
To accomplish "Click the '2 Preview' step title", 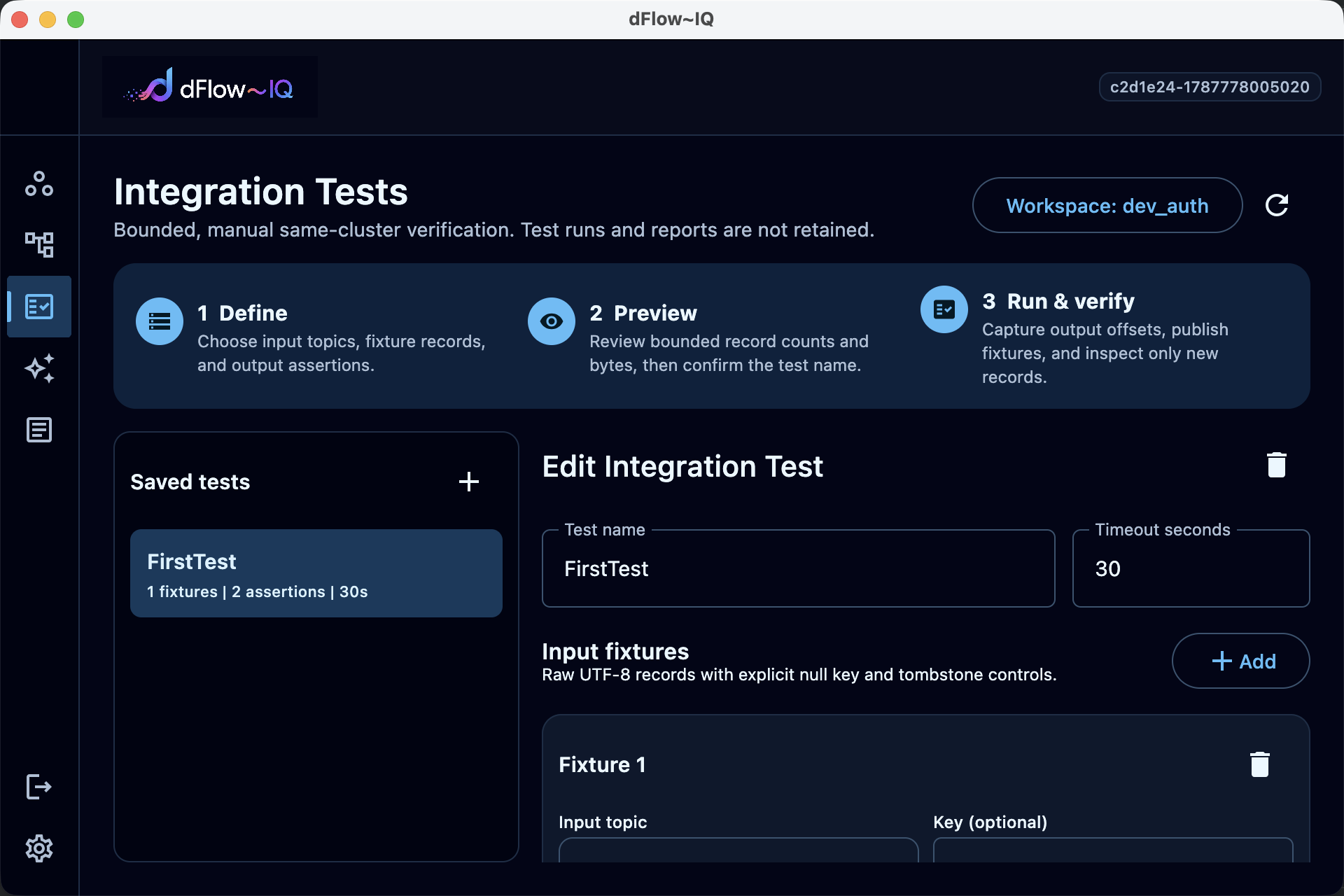I will point(643,313).
